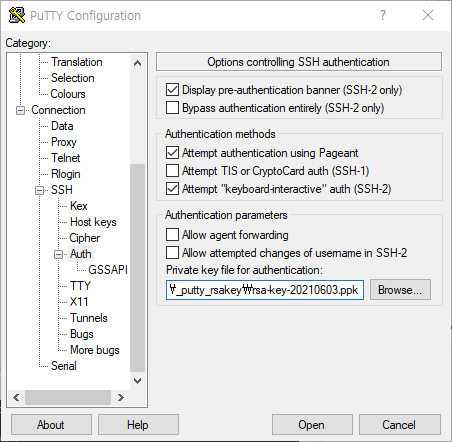Click category tree scroll up arrow
This screenshot has height=442, width=452.
click(137, 63)
